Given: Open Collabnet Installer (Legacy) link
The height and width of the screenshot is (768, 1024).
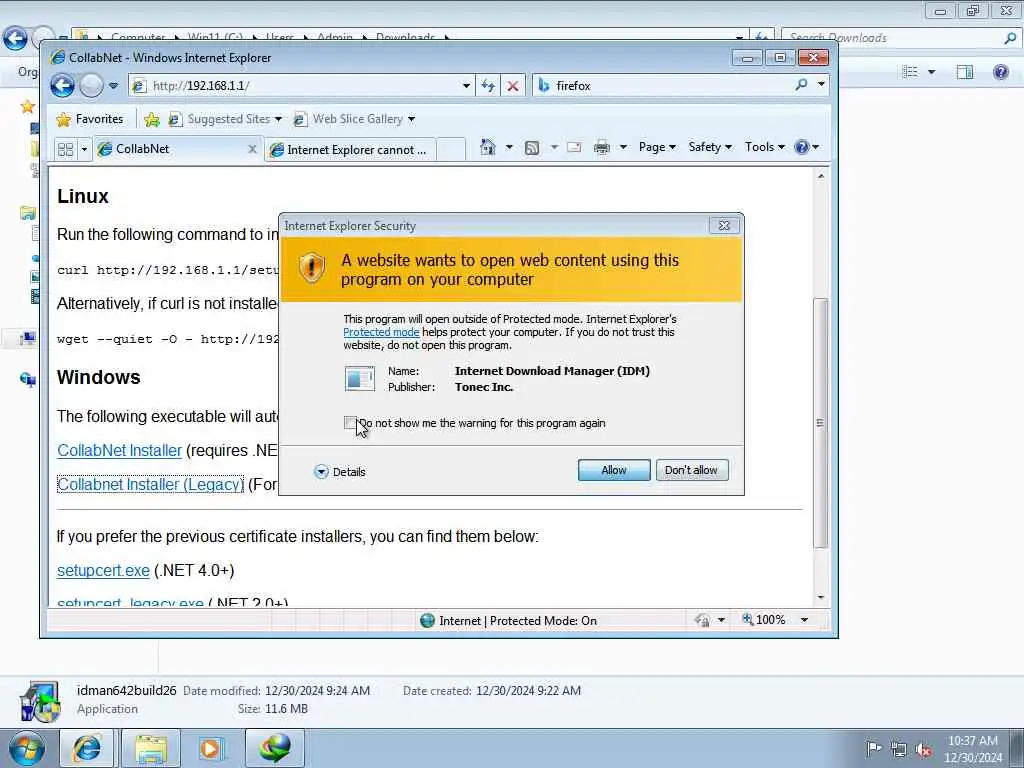Looking at the screenshot, I should [x=150, y=485].
